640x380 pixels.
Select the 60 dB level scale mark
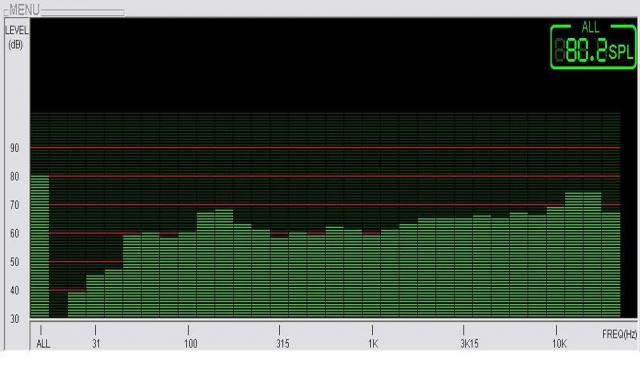coord(15,233)
